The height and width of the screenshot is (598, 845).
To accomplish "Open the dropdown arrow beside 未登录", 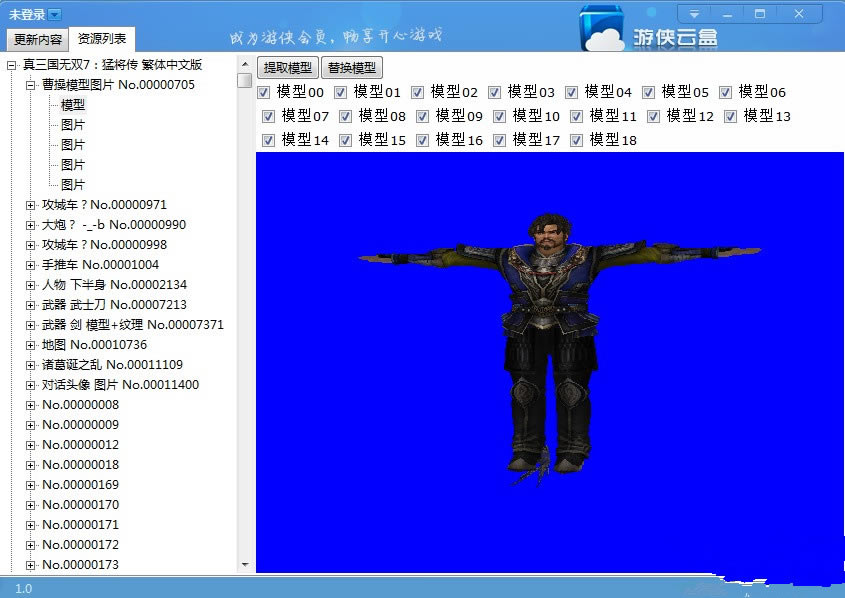I will 54,14.
